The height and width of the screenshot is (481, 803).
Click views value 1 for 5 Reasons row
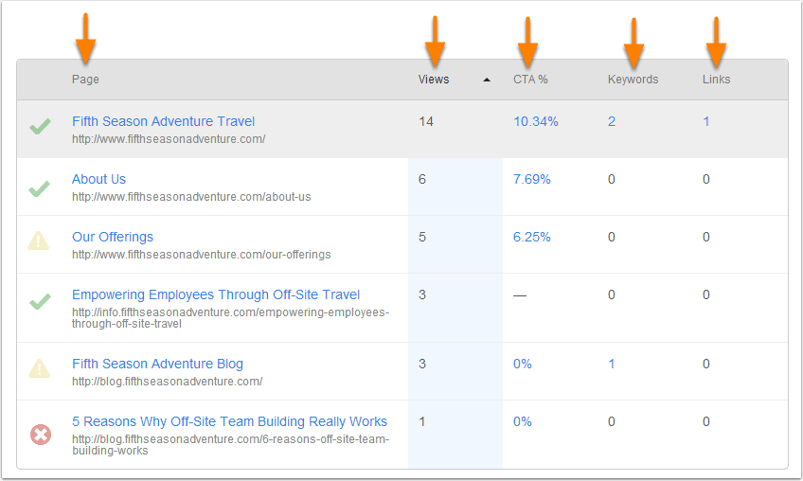click(x=422, y=422)
